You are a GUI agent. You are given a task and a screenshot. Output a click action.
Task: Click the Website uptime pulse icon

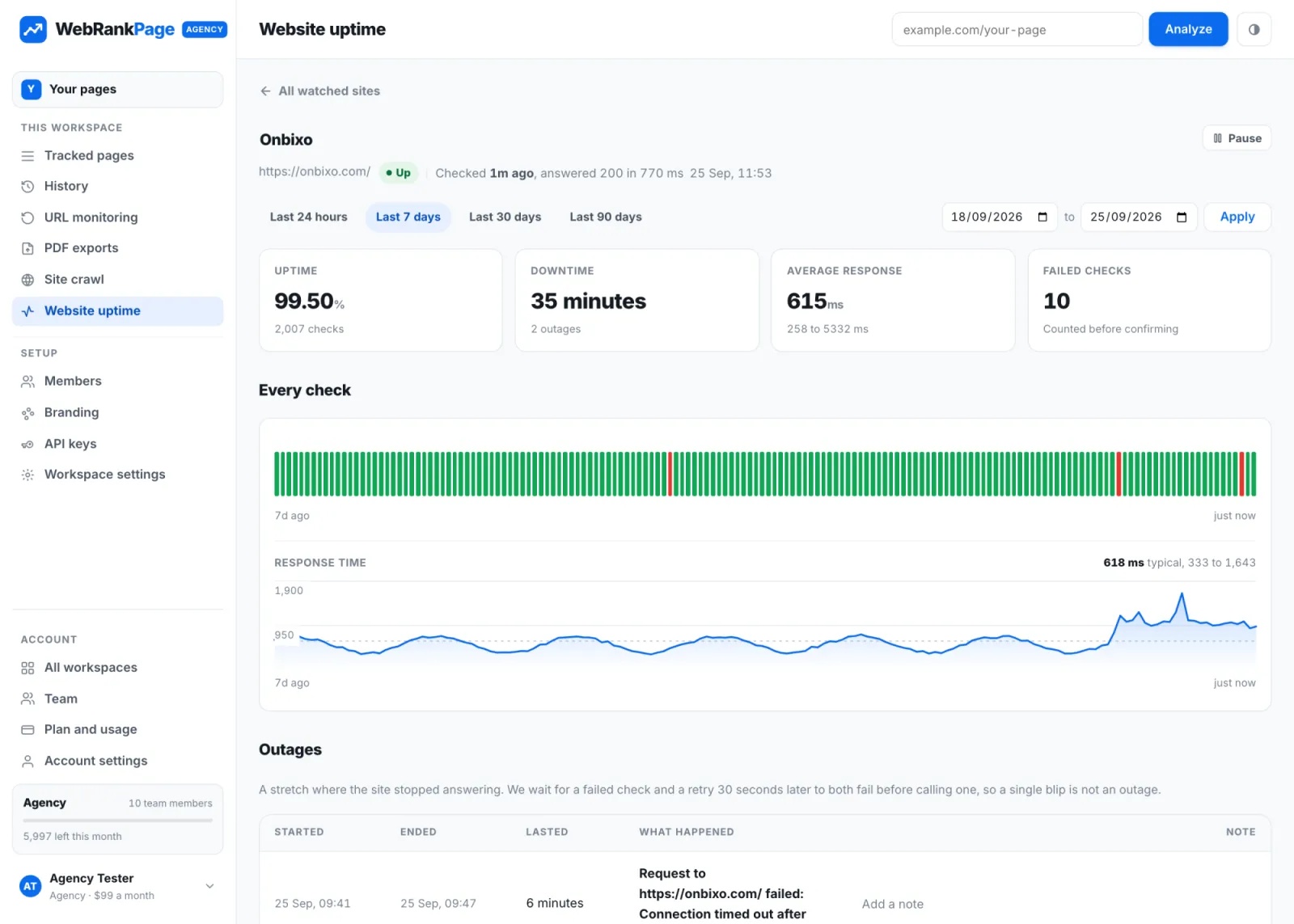27,311
